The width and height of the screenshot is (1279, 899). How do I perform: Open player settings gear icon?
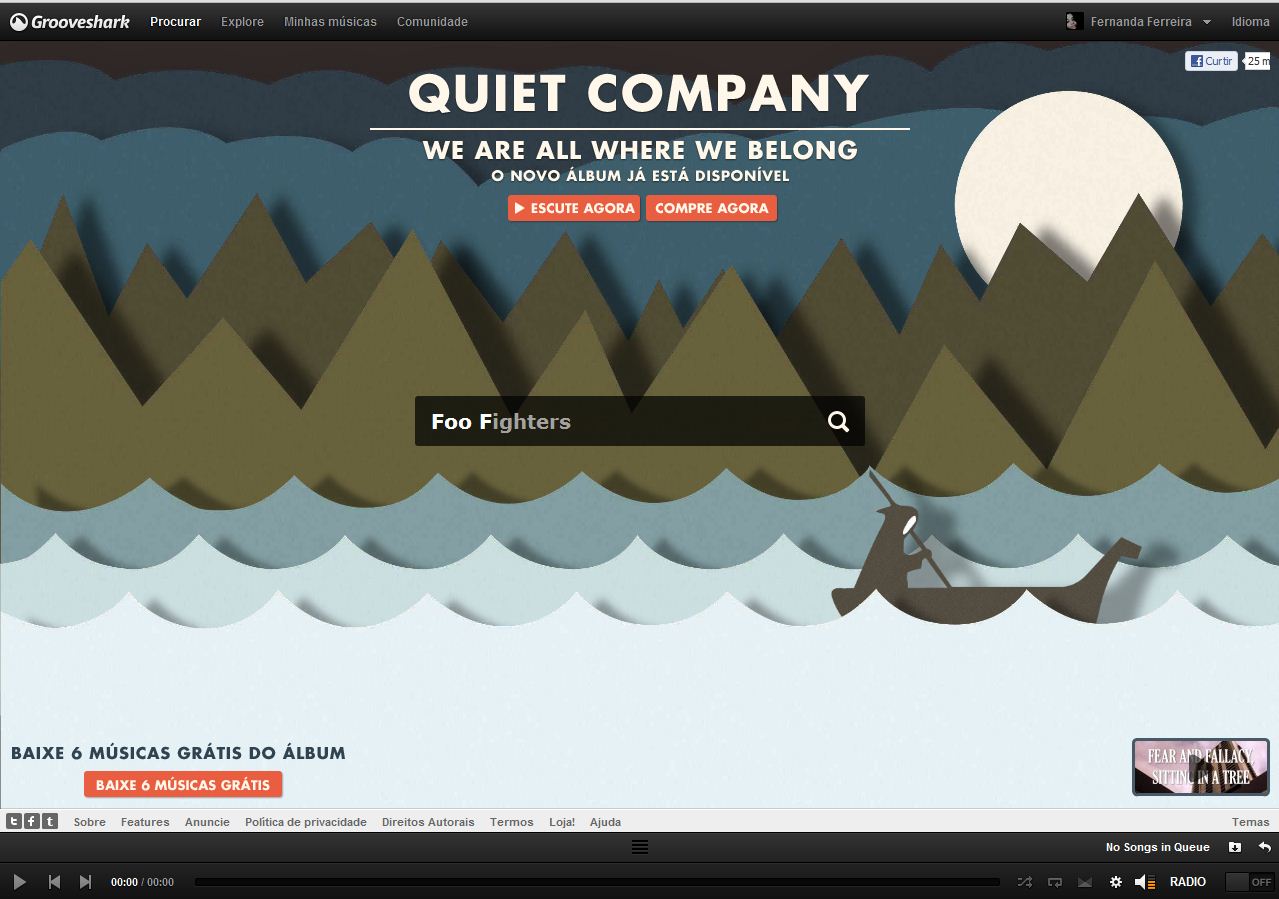pos(1116,882)
